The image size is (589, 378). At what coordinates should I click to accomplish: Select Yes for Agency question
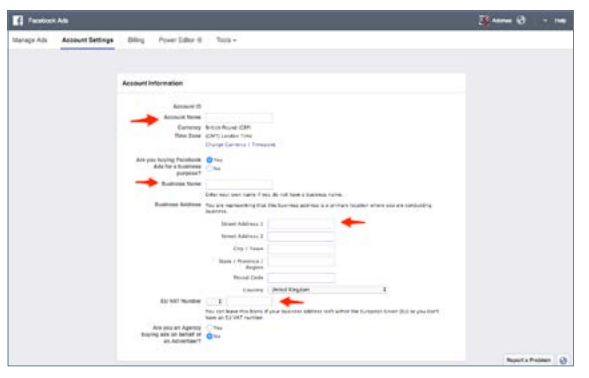pos(209,328)
